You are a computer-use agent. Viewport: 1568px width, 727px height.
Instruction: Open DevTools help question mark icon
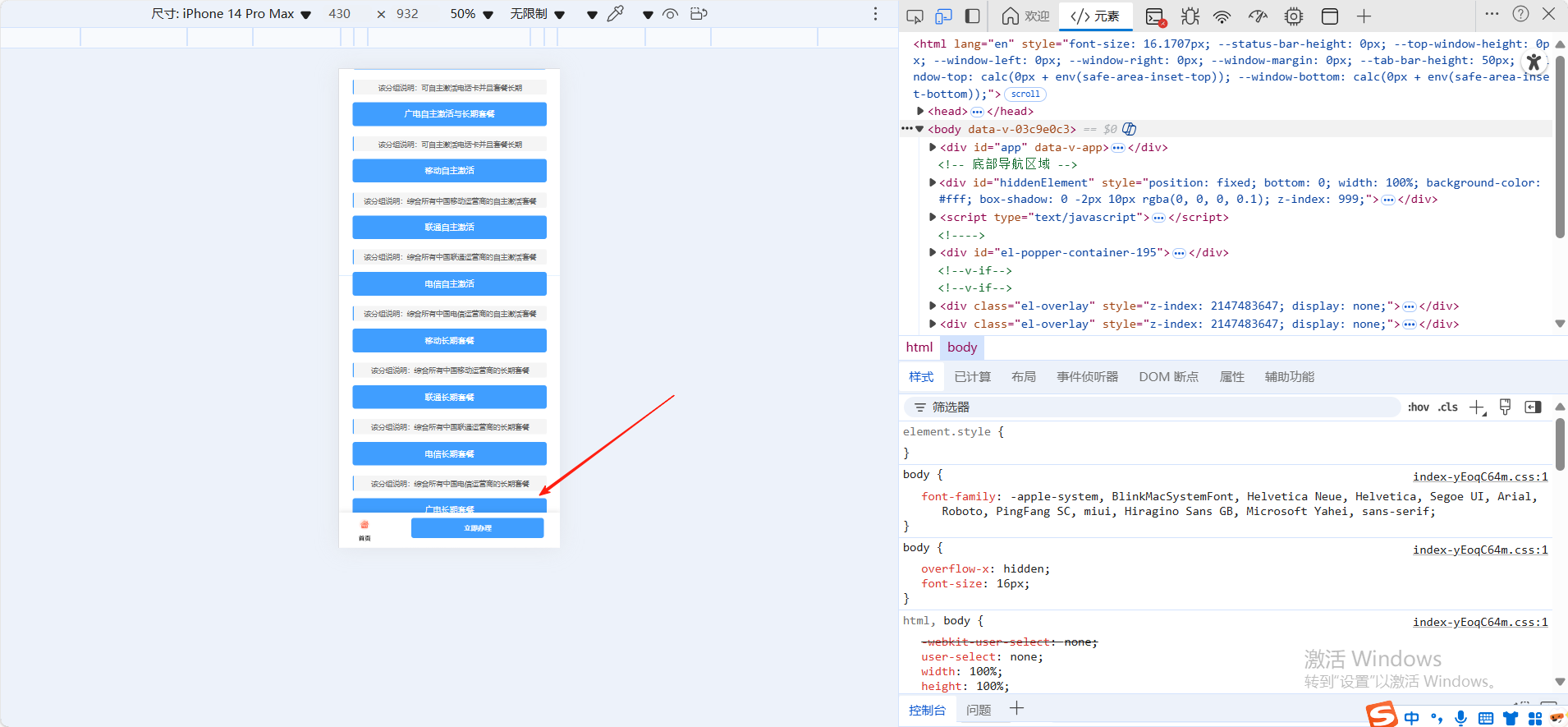pos(1520,14)
